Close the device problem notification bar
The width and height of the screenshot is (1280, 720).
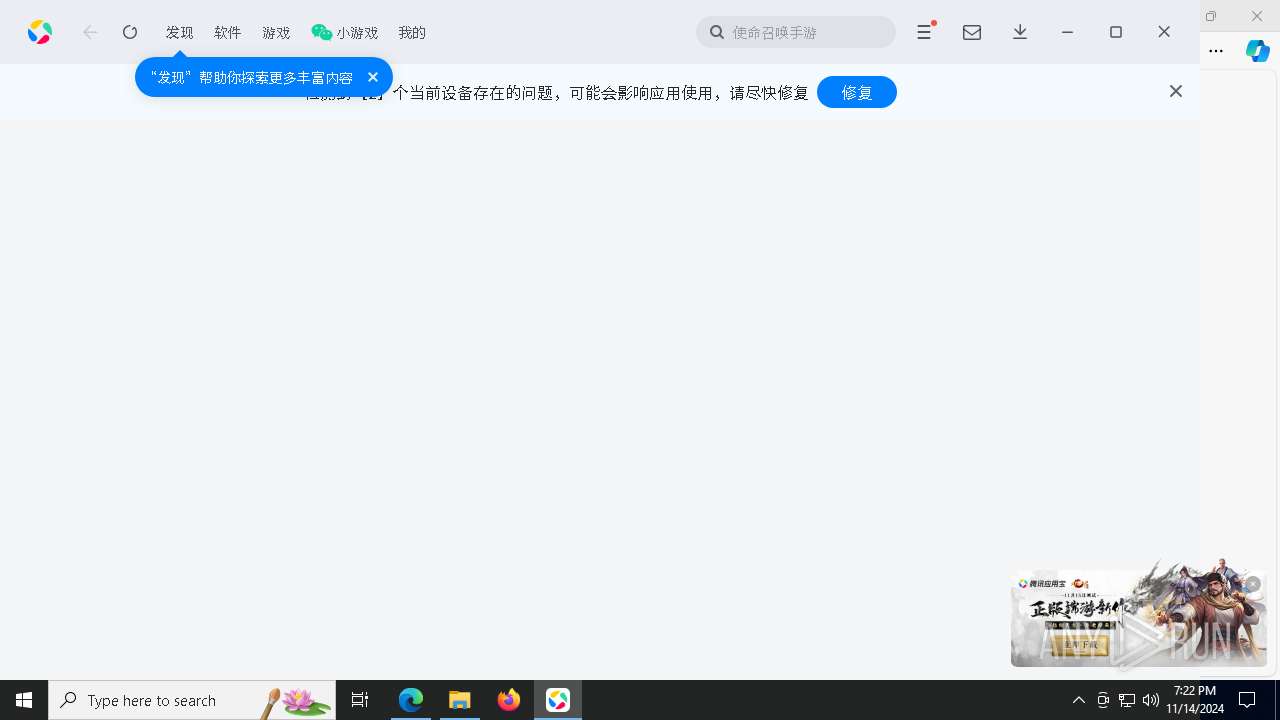coord(1176,91)
